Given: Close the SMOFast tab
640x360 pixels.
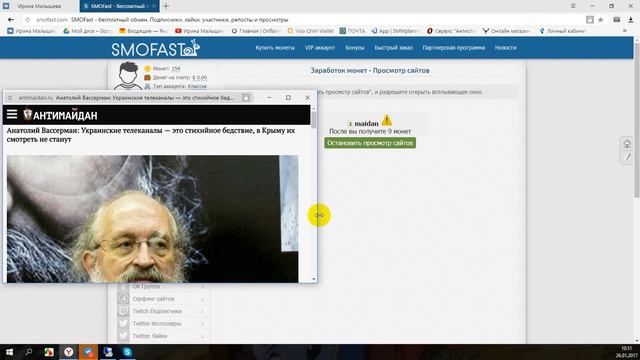Looking at the screenshot, I should click(x=154, y=6).
